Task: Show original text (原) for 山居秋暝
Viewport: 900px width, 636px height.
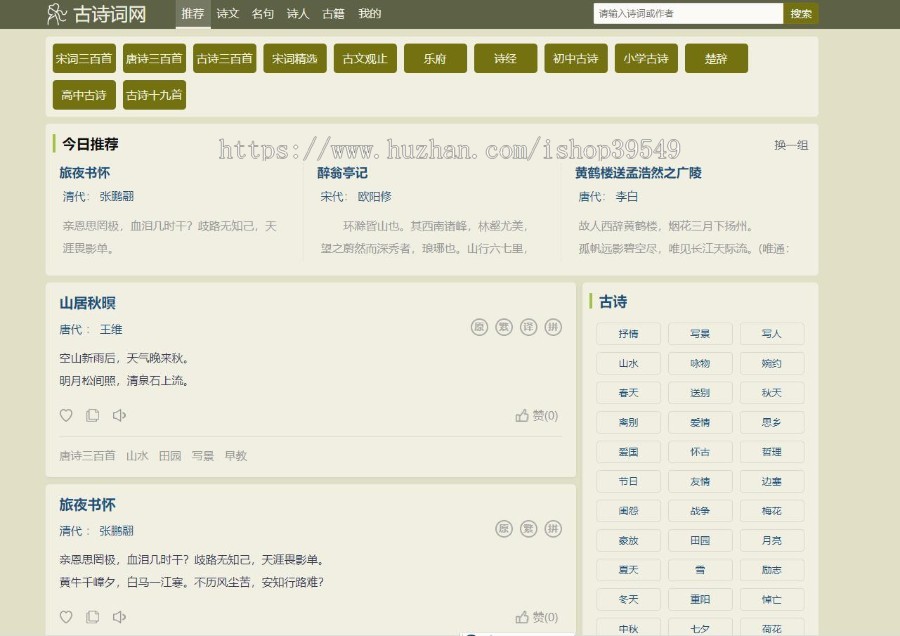Action: point(479,327)
